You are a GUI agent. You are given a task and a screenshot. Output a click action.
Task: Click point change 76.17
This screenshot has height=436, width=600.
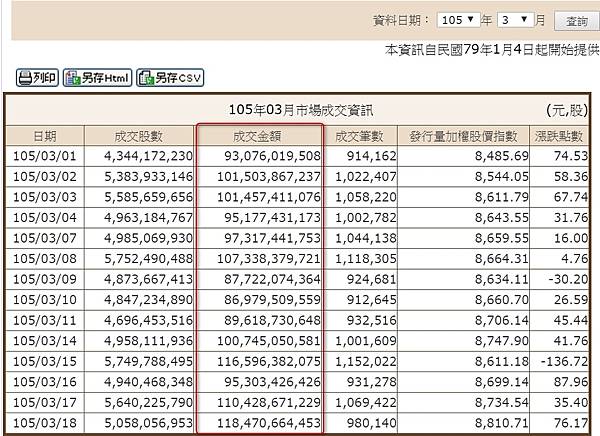571,423
